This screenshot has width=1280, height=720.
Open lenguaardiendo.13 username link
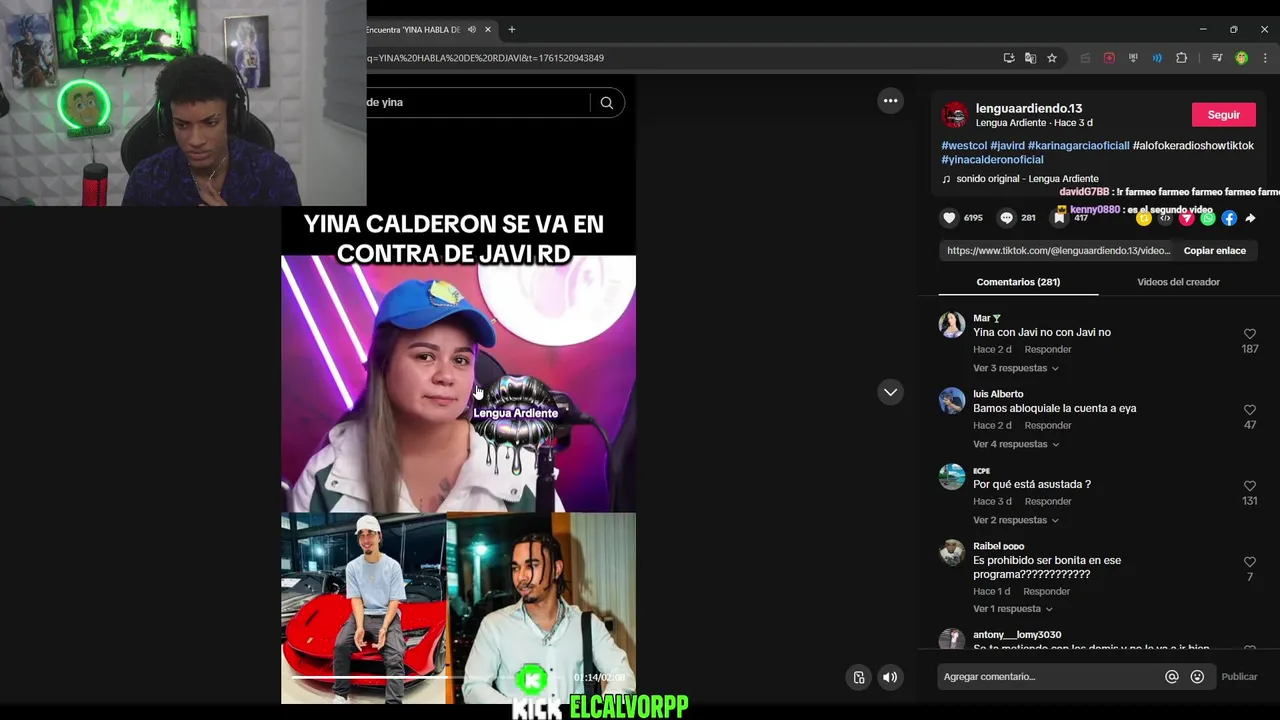[x=1029, y=108]
